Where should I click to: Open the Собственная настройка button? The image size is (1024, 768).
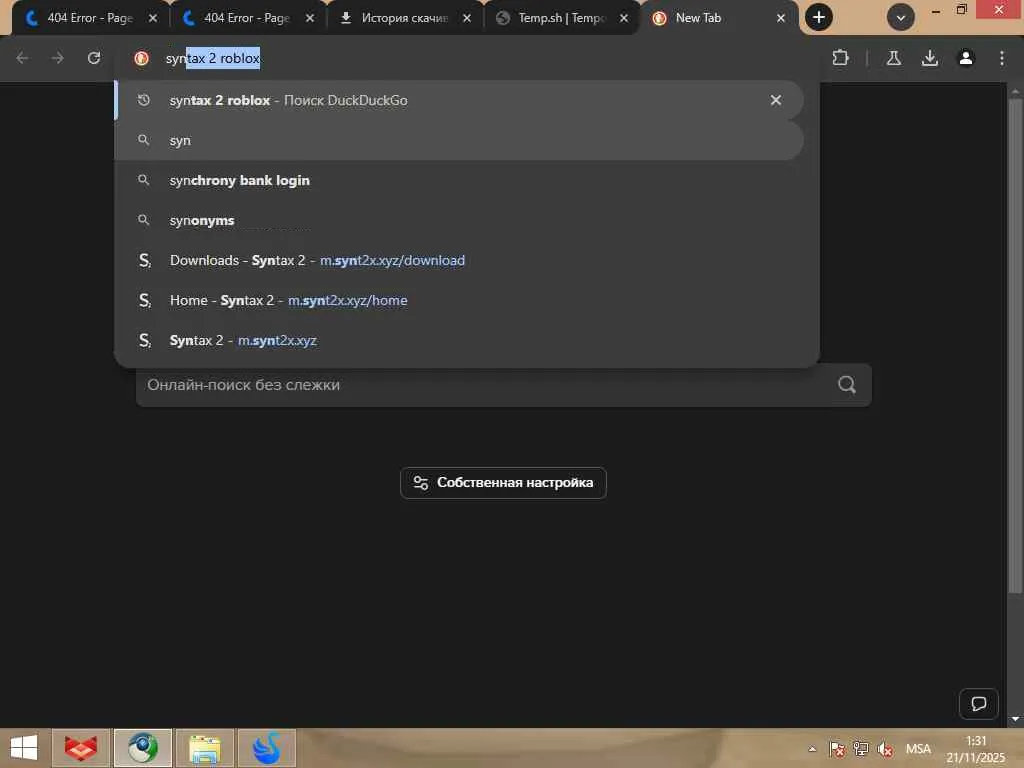pyautogui.click(x=503, y=483)
